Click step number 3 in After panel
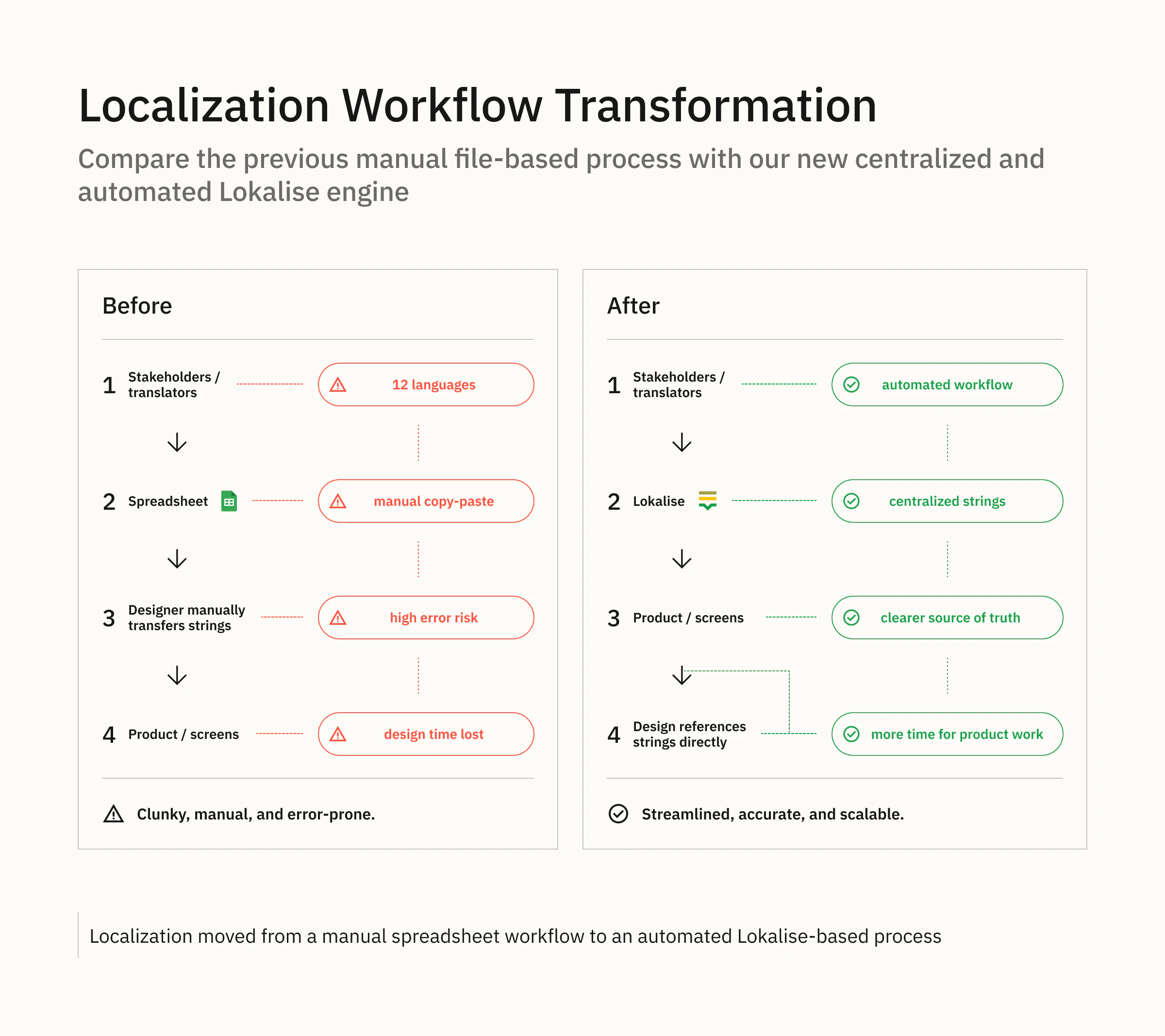The height and width of the screenshot is (1036, 1165). coord(614,618)
